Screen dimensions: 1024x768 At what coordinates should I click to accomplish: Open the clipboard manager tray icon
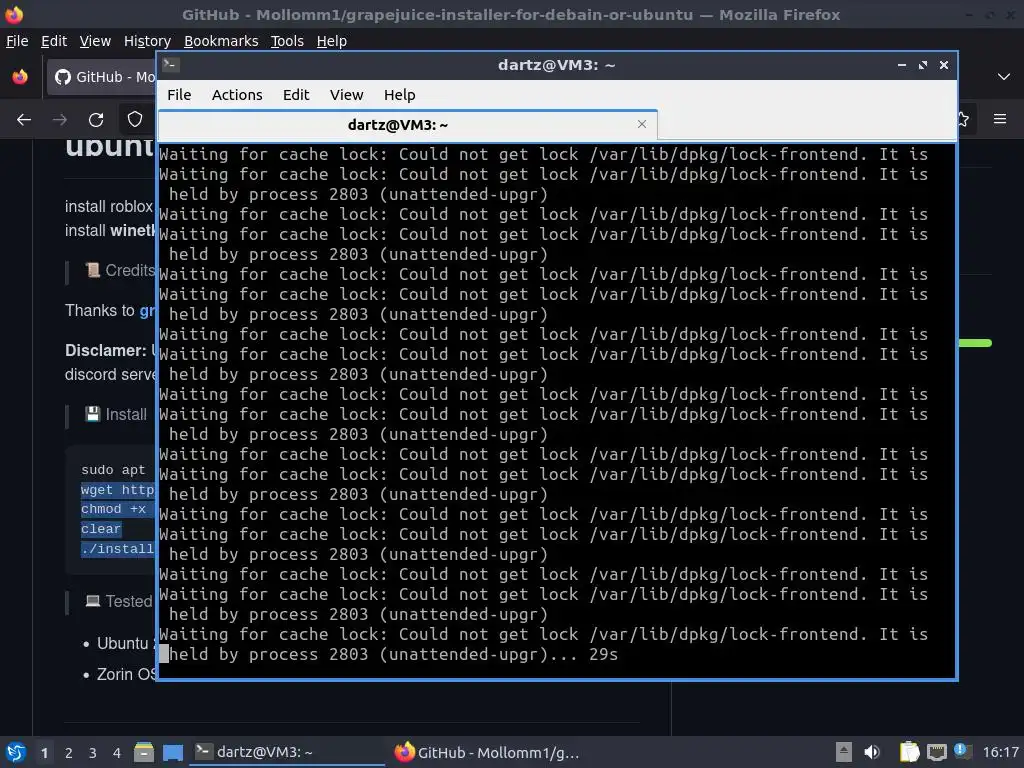coord(909,752)
